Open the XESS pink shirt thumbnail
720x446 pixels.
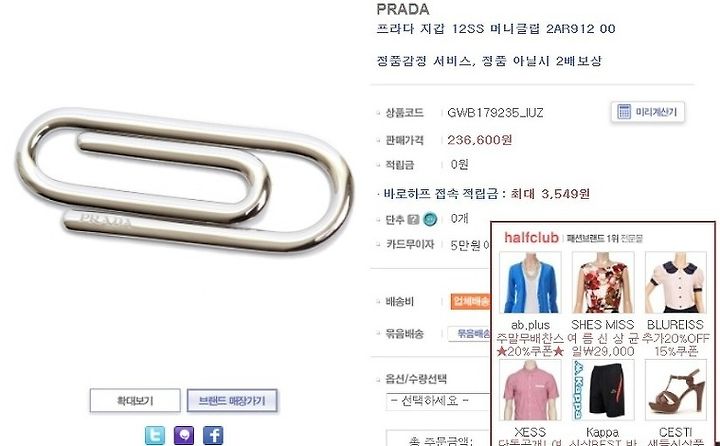click(x=530, y=390)
